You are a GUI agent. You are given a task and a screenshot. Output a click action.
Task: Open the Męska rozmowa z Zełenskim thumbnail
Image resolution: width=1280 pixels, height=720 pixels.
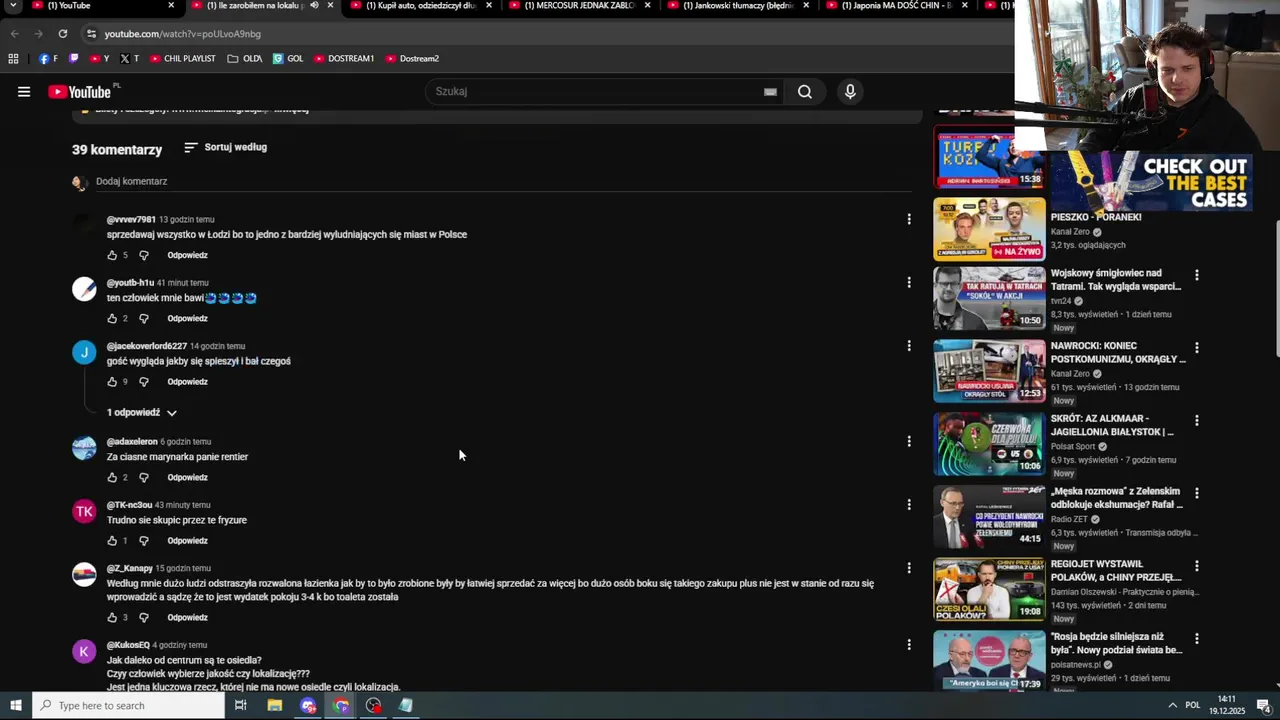(989, 516)
